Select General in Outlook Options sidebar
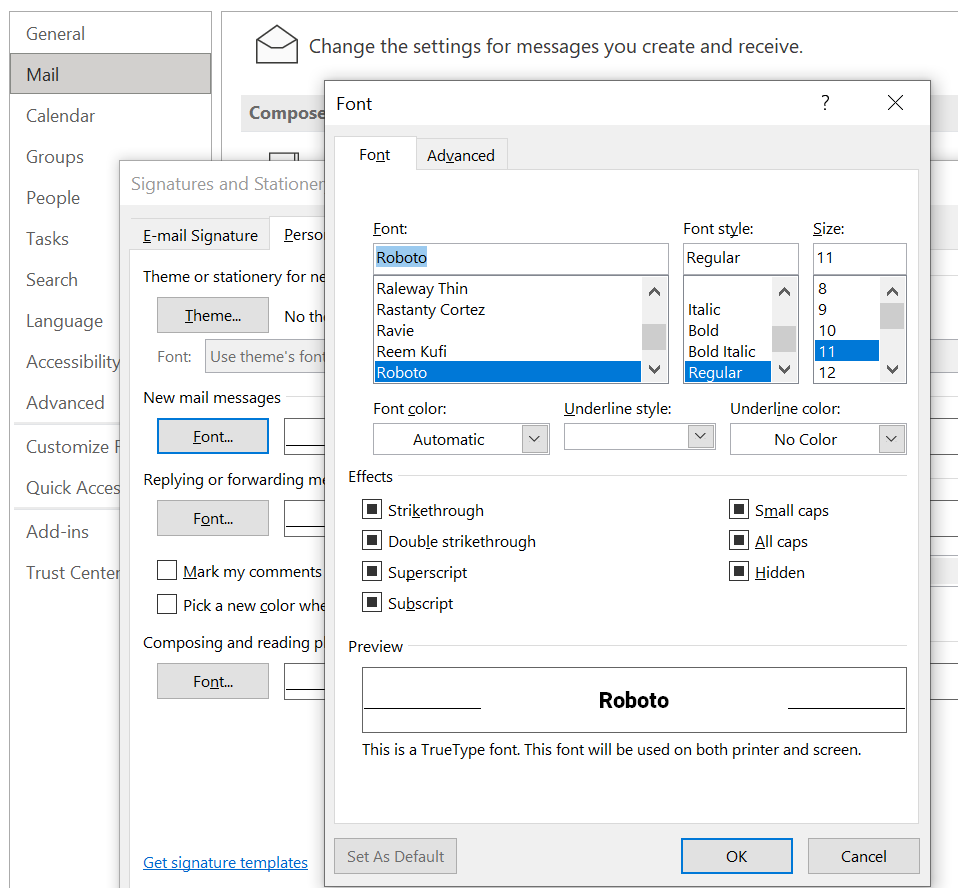This screenshot has height=888, width=958. [x=111, y=33]
